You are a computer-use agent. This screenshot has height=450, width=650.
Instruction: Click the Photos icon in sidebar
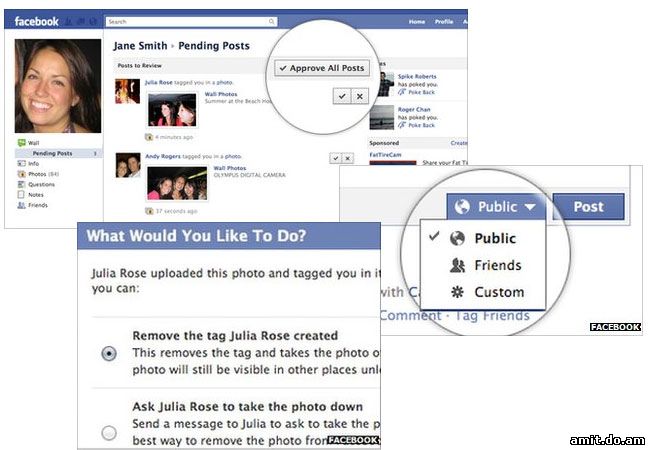point(22,174)
